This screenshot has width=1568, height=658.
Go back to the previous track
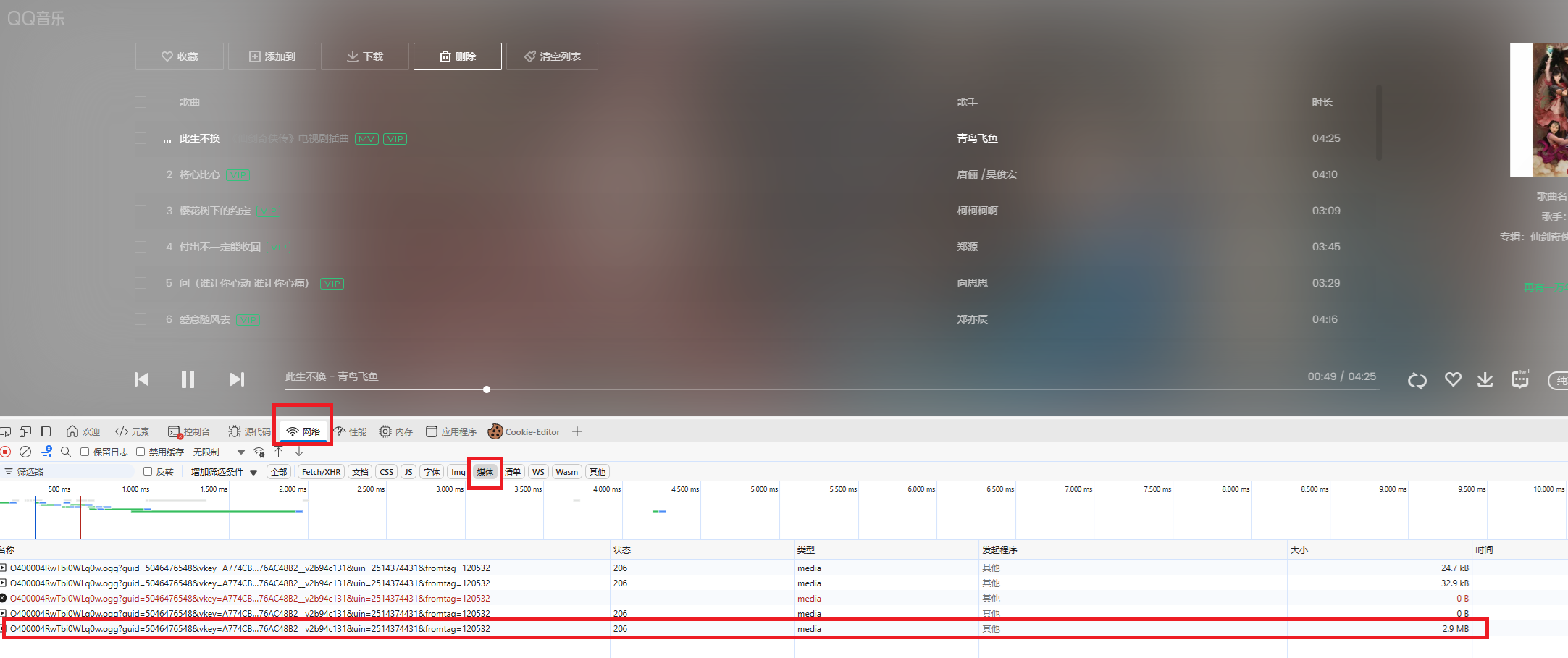[142, 379]
